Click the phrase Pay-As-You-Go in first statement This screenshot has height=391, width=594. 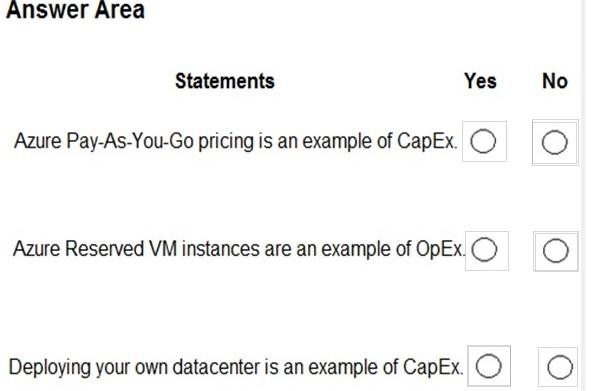click(x=130, y=141)
